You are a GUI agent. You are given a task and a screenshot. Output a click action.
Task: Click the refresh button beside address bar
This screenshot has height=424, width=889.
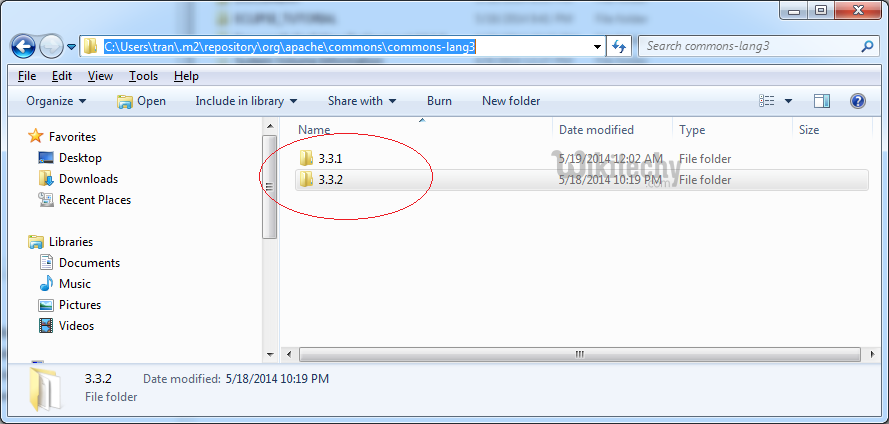click(619, 46)
